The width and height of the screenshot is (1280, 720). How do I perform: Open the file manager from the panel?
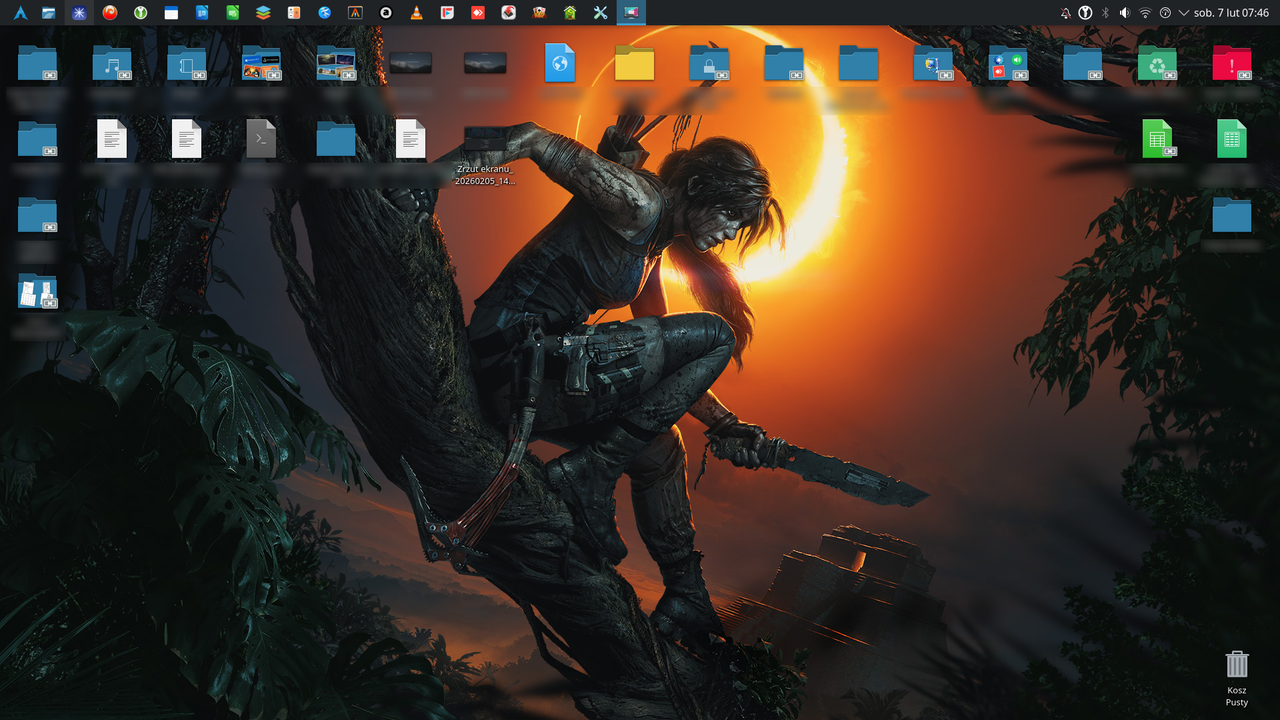click(x=49, y=13)
